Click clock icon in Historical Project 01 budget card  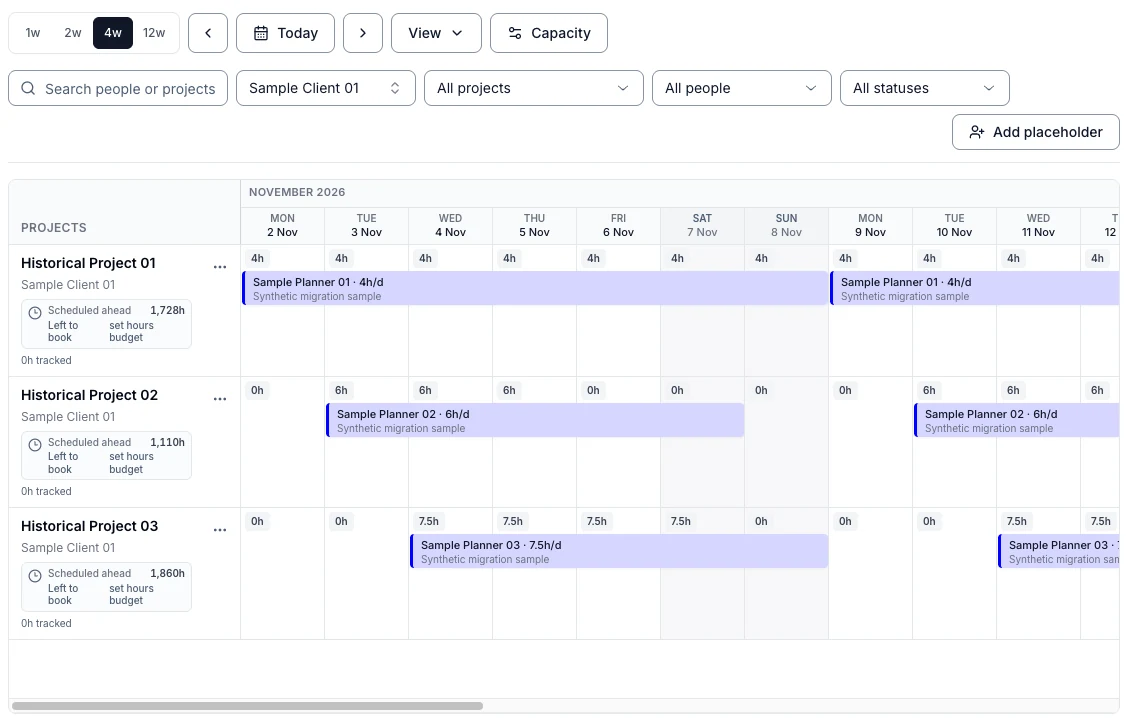tap(35, 313)
